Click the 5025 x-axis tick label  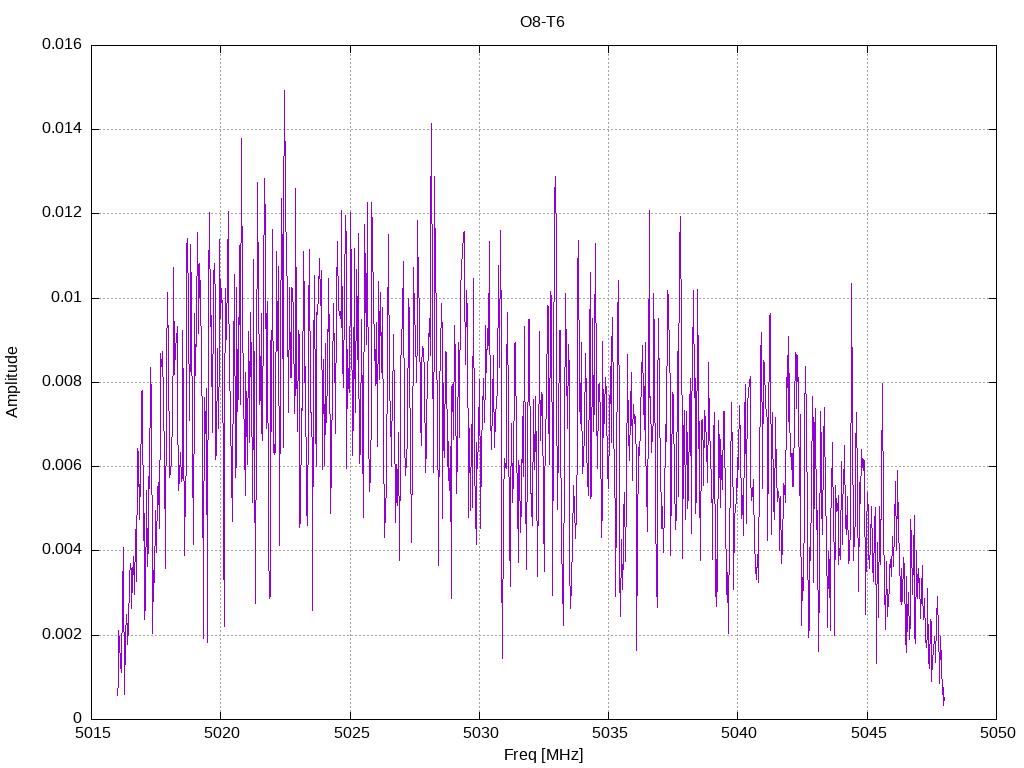click(x=351, y=733)
